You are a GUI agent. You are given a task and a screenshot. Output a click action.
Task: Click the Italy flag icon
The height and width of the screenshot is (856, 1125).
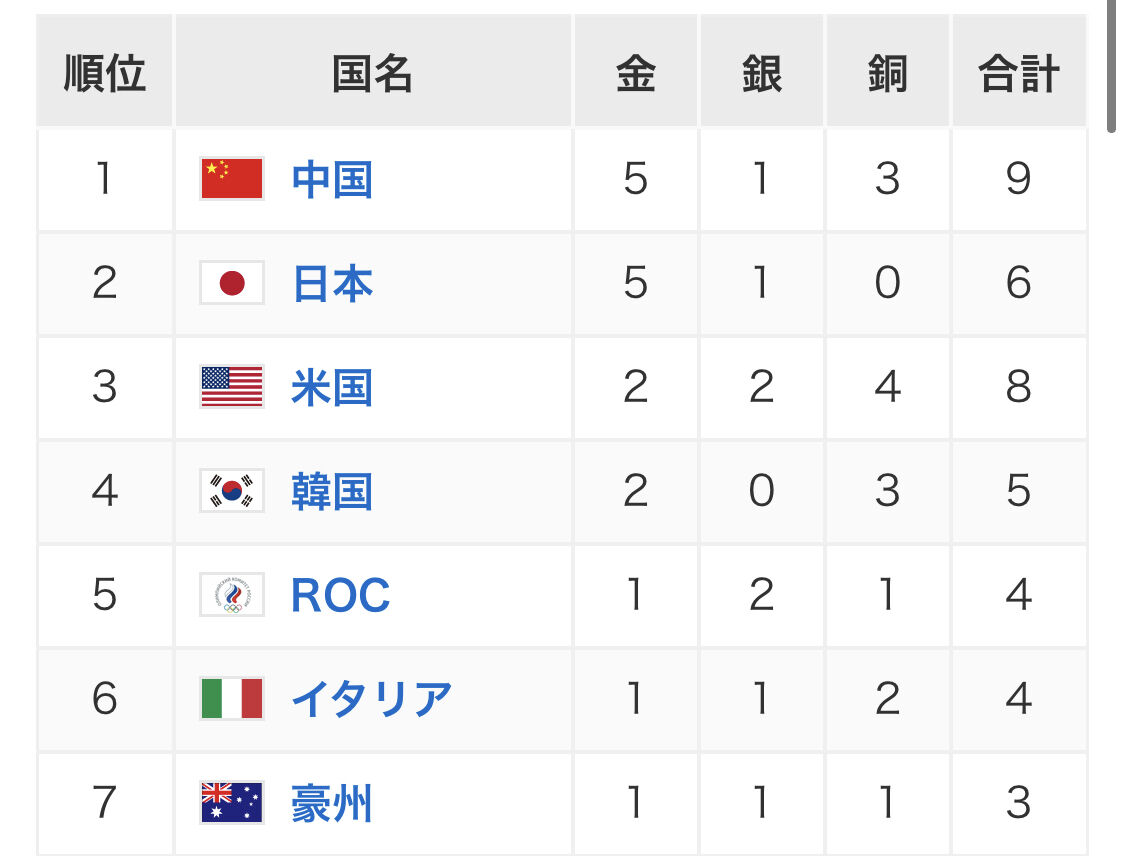(232, 699)
